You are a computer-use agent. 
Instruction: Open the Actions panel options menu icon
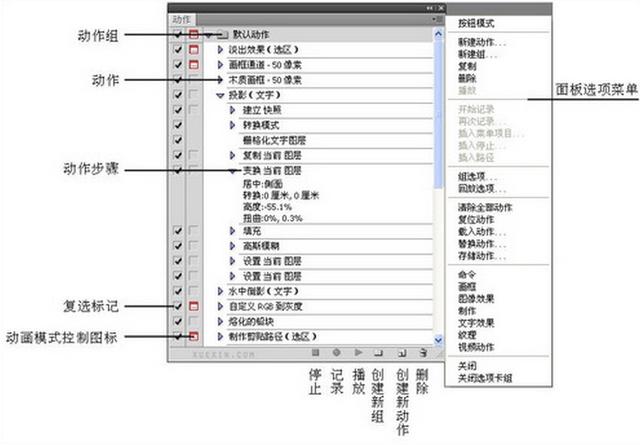(437, 19)
